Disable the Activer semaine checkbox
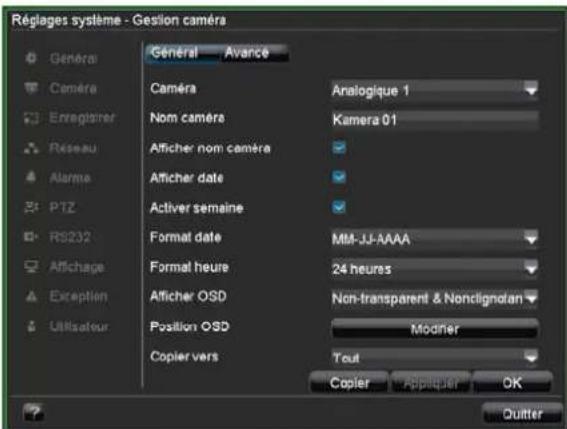The image size is (567, 429). (339, 207)
